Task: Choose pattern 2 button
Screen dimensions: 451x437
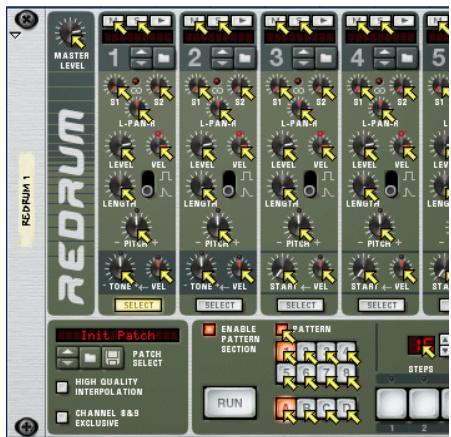Action: click(306, 352)
